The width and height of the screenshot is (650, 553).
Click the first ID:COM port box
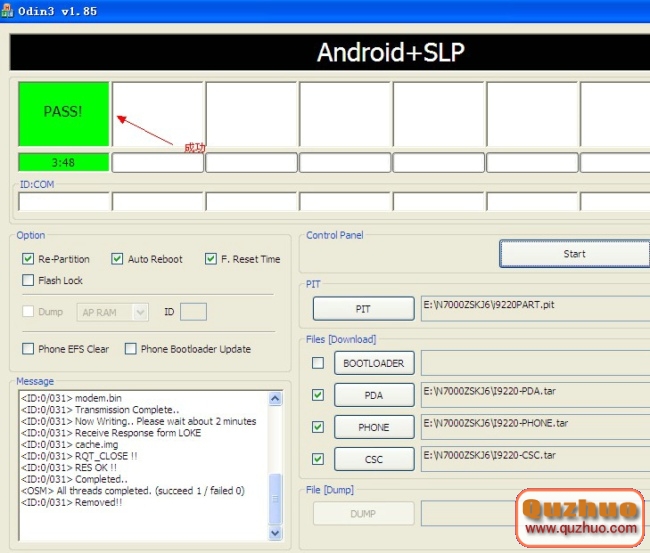pos(64,202)
